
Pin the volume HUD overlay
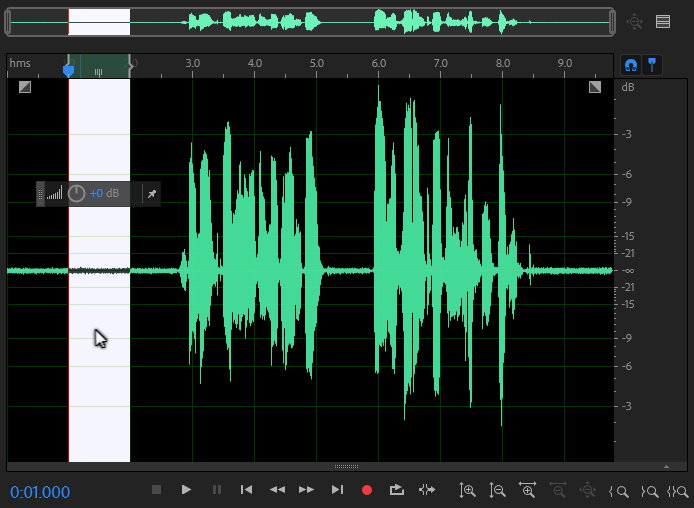[151, 193]
